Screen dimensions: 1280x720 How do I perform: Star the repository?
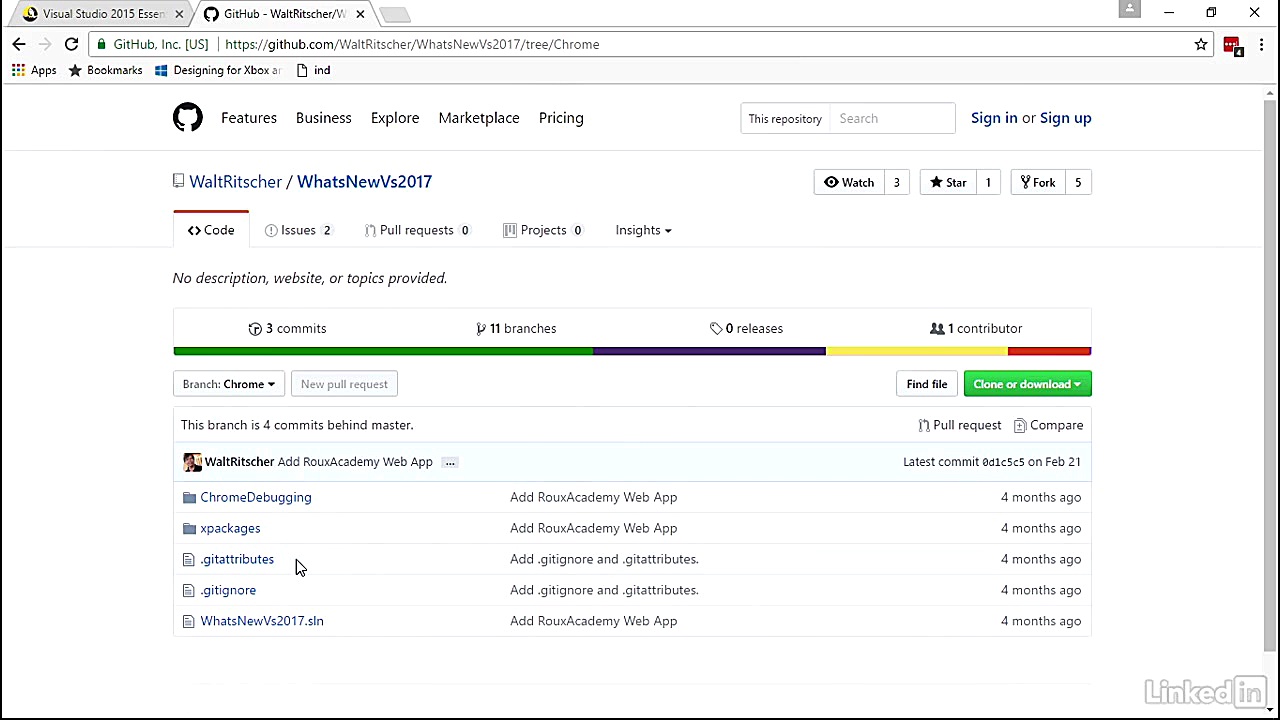pyautogui.click(x=948, y=182)
